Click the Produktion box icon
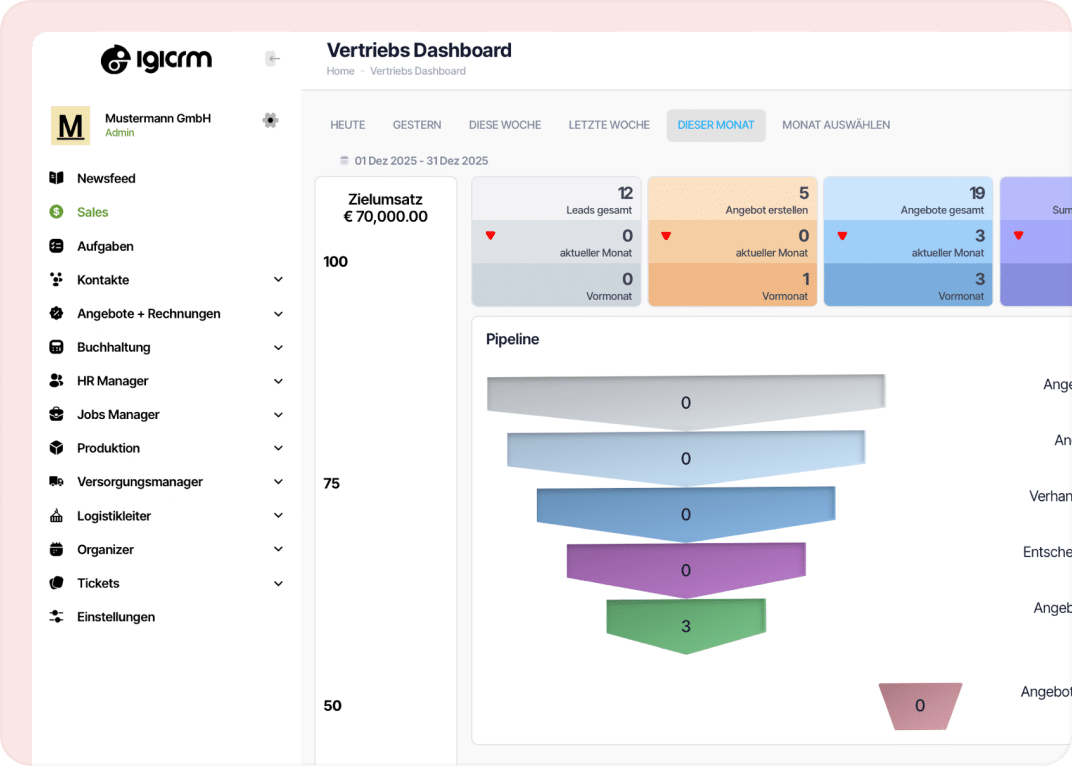The image size is (1072, 766). 57,448
